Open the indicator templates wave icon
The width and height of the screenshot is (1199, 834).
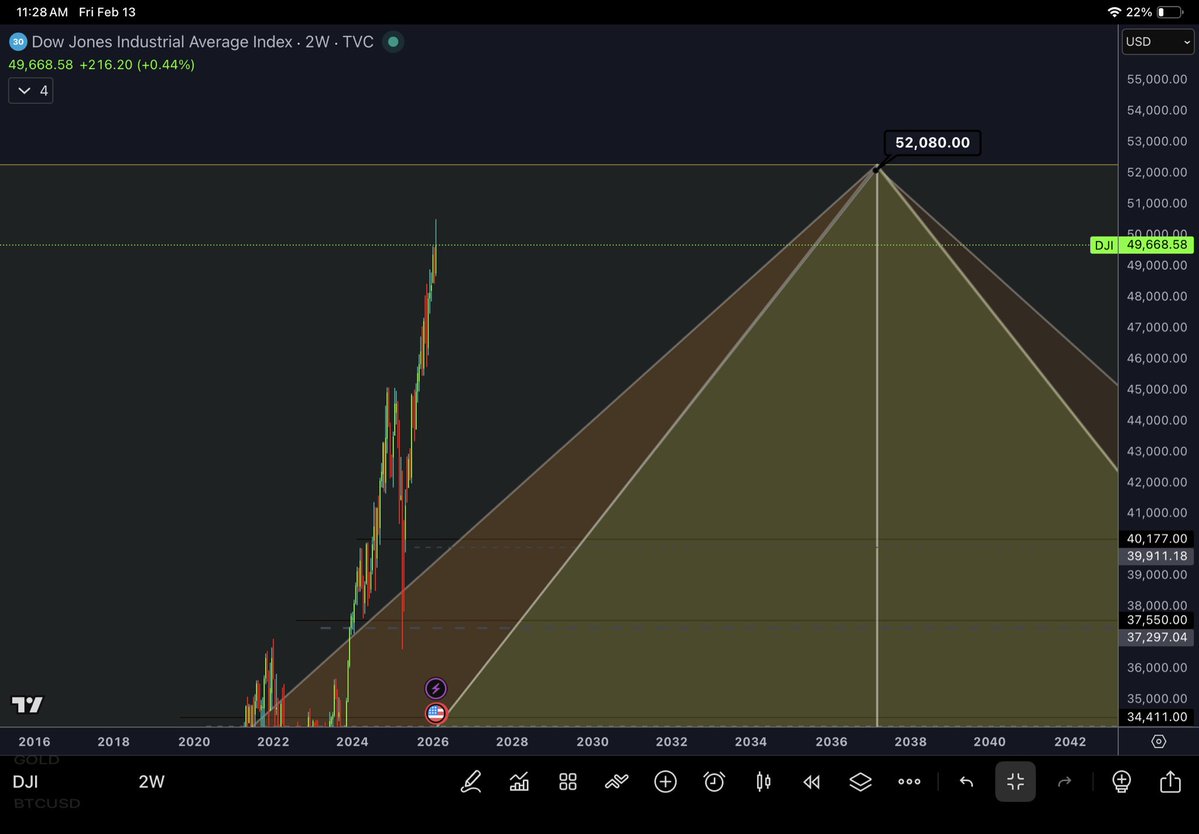616,781
